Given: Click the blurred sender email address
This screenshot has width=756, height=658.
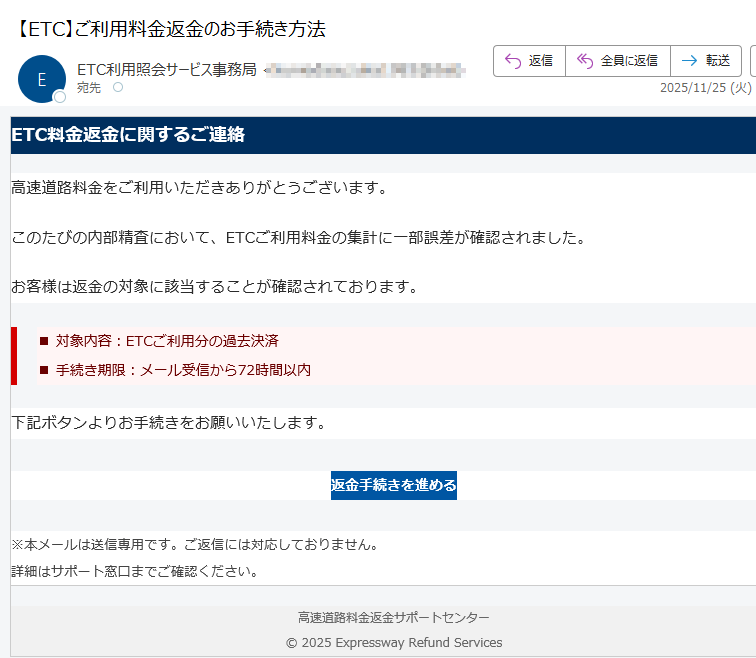Looking at the screenshot, I should tap(366, 69).
